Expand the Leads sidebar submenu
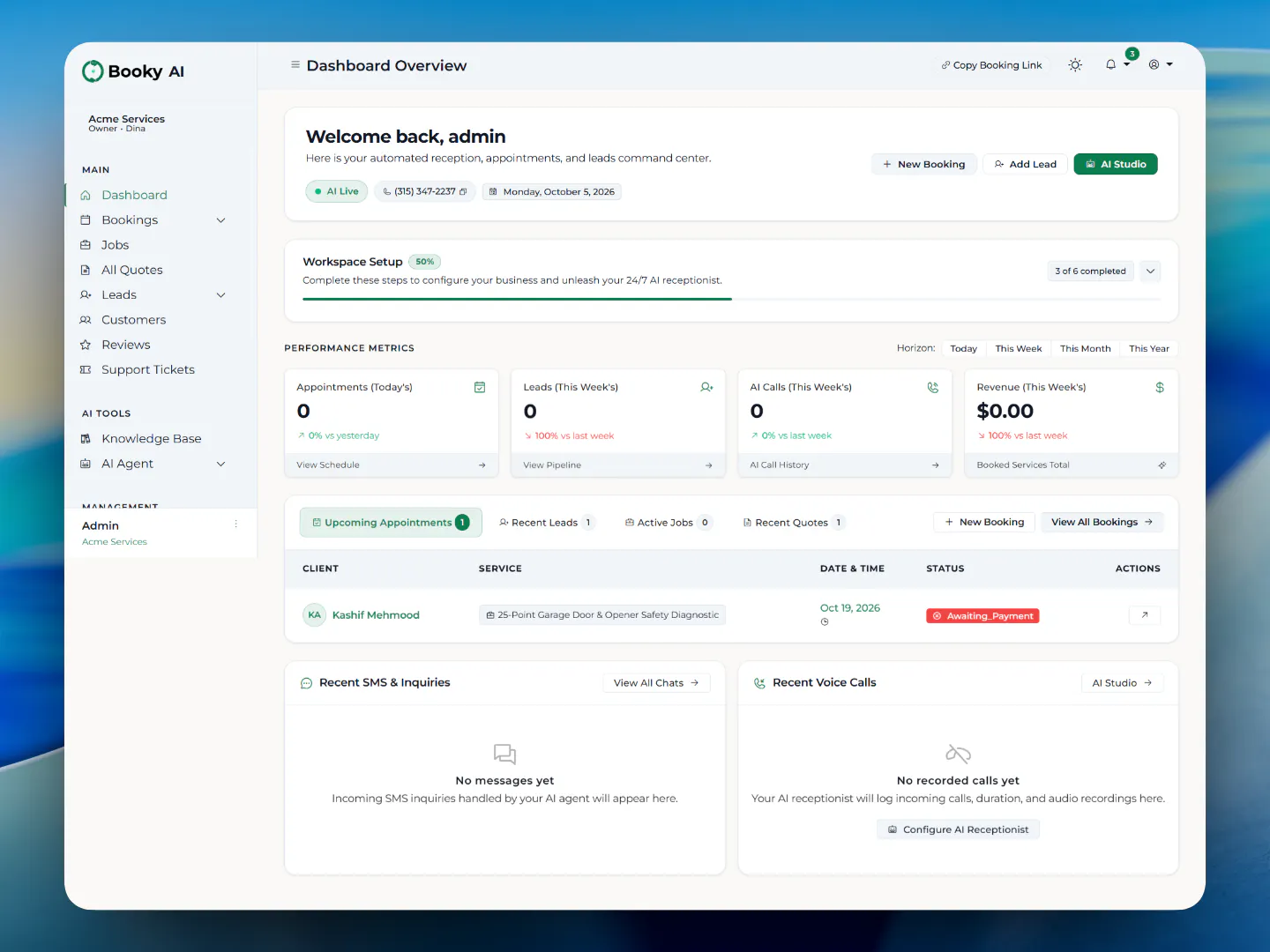The width and height of the screenshot is (1270, 952). coord(221,295)
